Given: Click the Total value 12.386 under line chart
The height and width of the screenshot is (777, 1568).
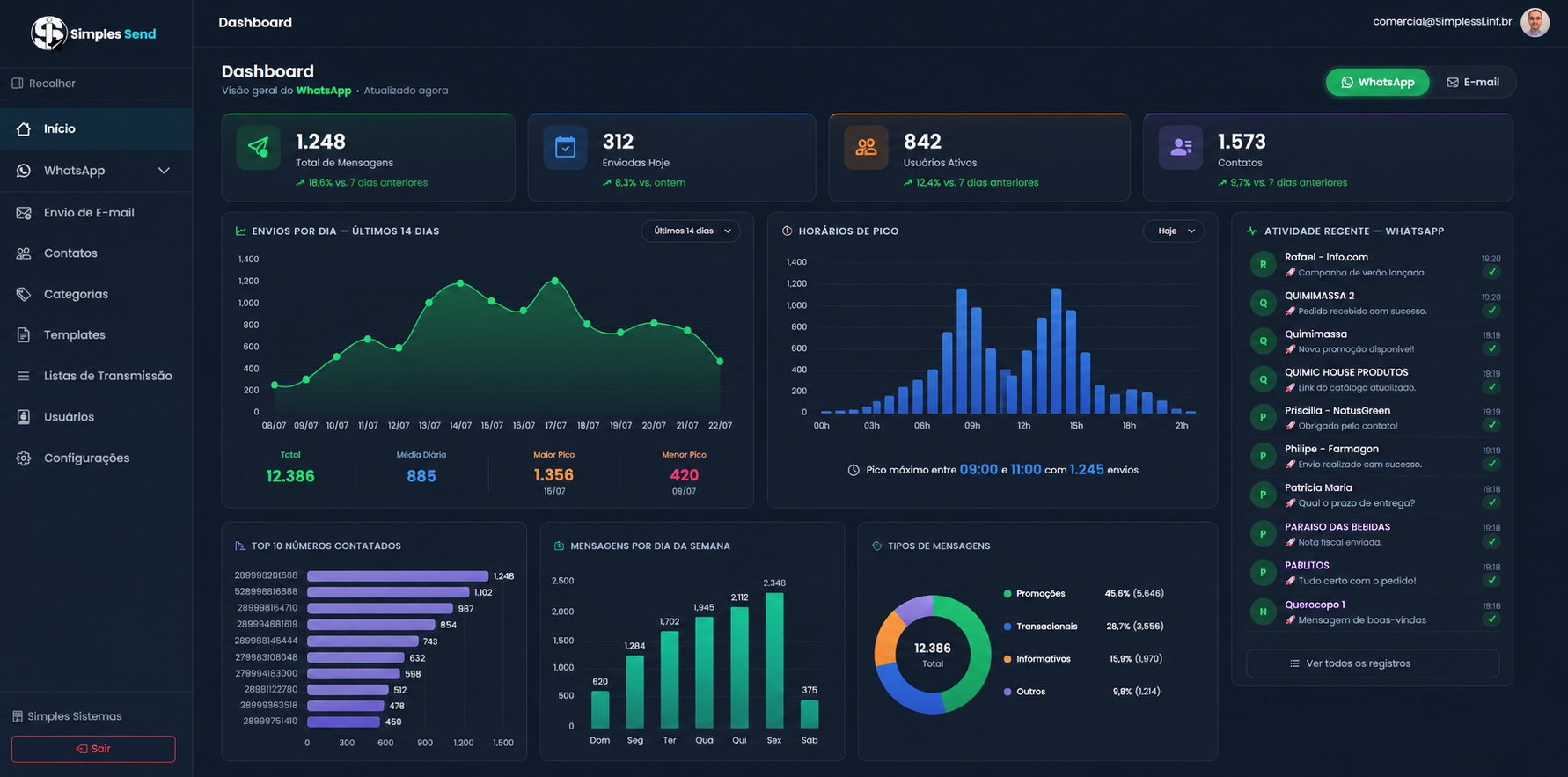Looking at the screenshot, I should pos(290,476).
